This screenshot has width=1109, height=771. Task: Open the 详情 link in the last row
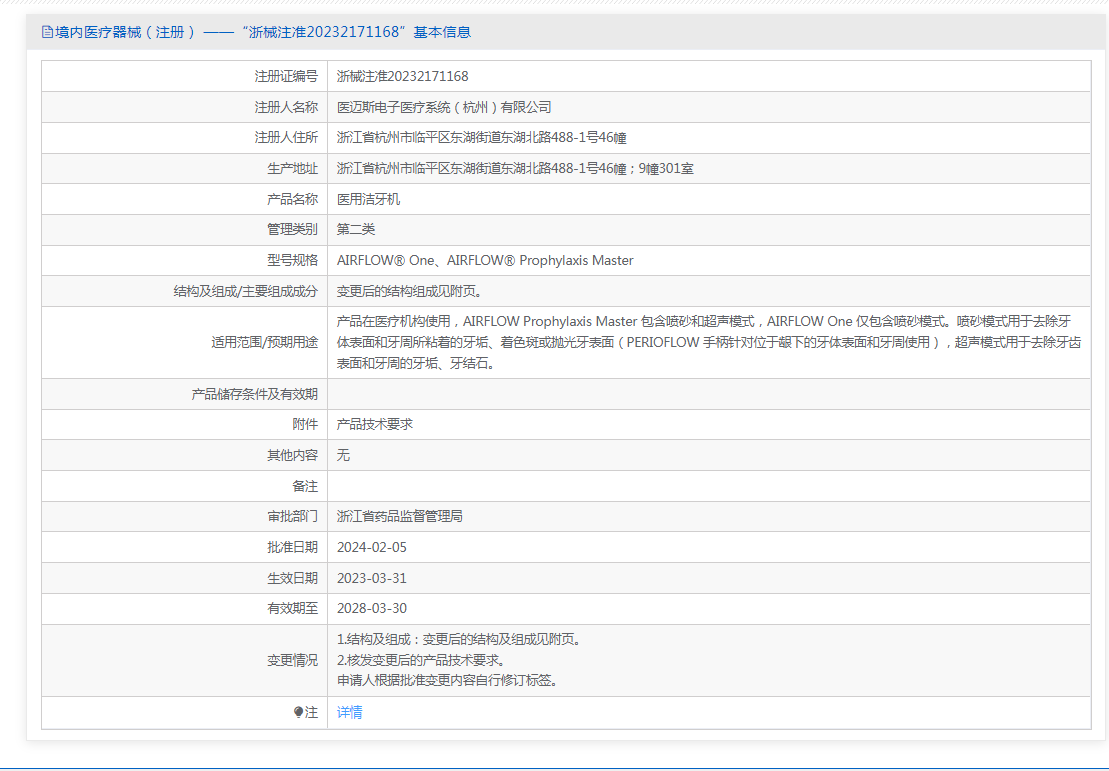pyautogui.click(x=349, y=712)
